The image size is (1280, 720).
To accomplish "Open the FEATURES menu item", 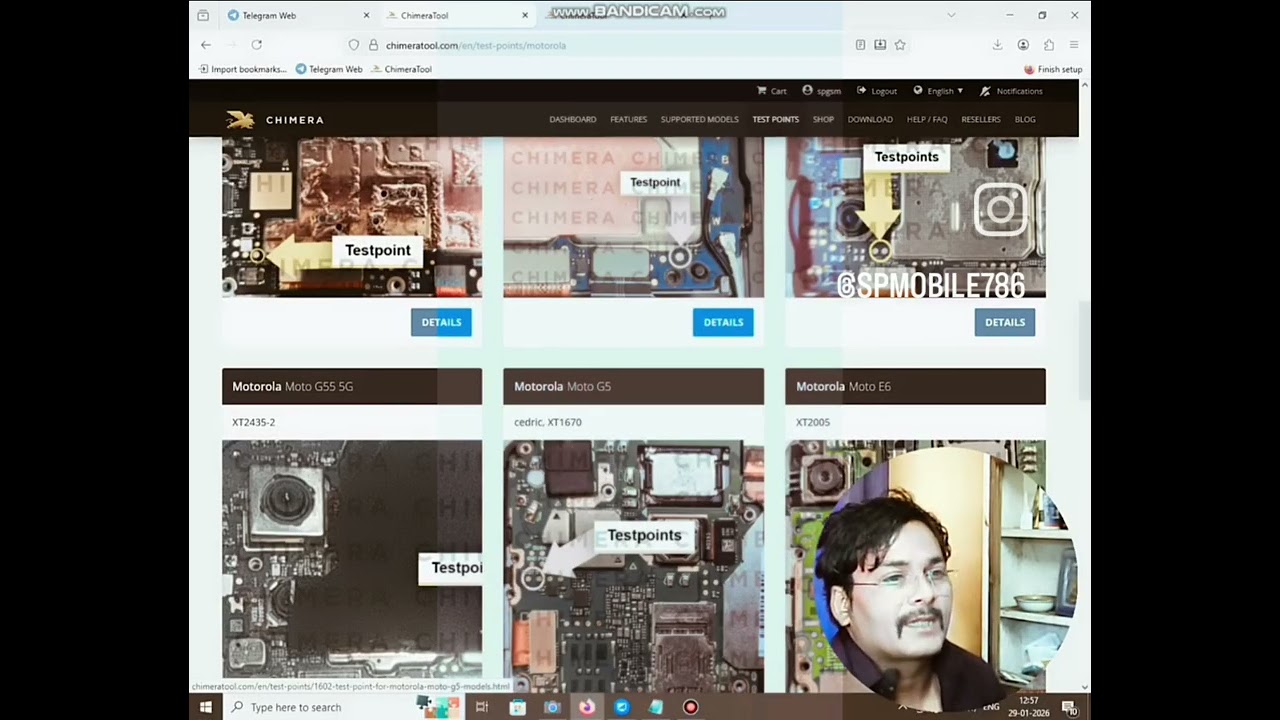I will click(629, 119).
